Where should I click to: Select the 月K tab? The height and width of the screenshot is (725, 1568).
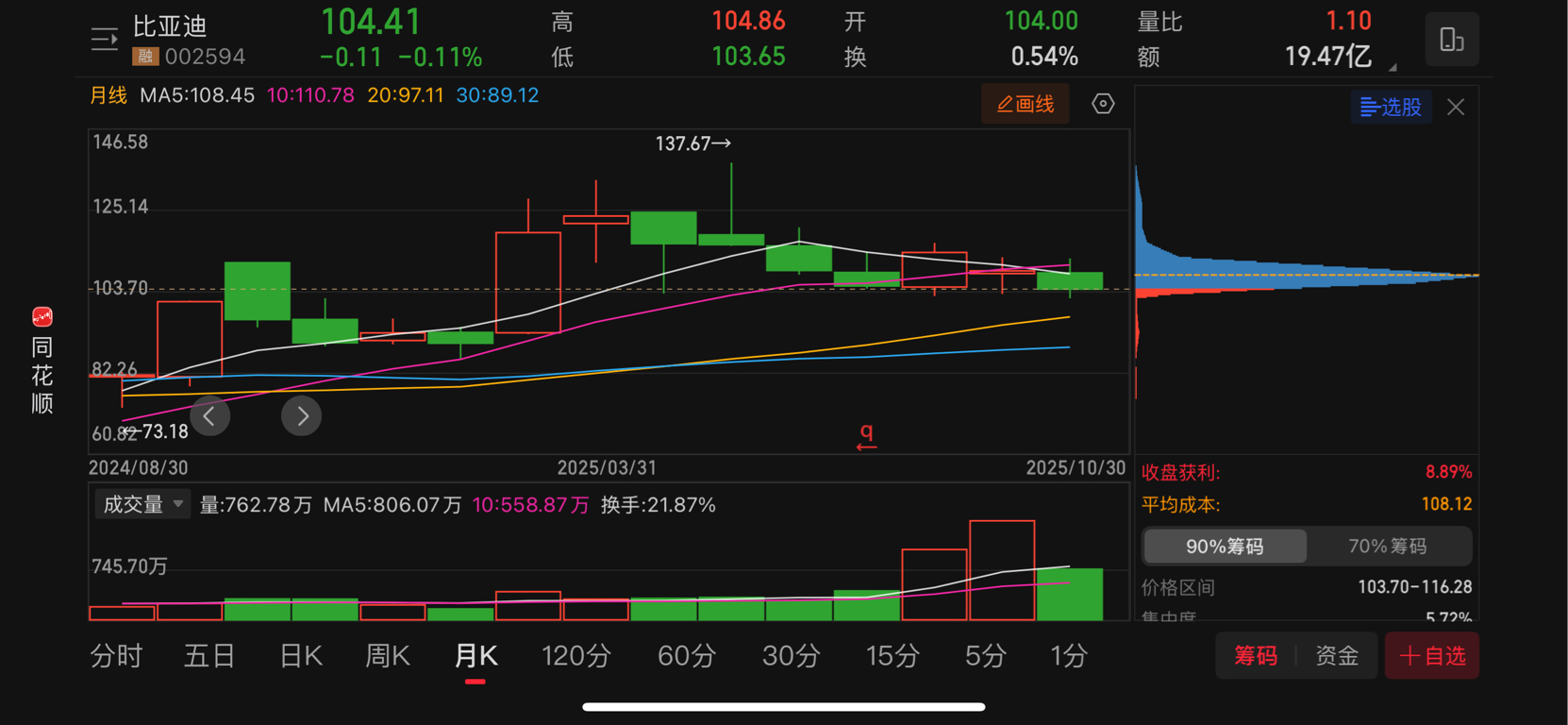475,656
